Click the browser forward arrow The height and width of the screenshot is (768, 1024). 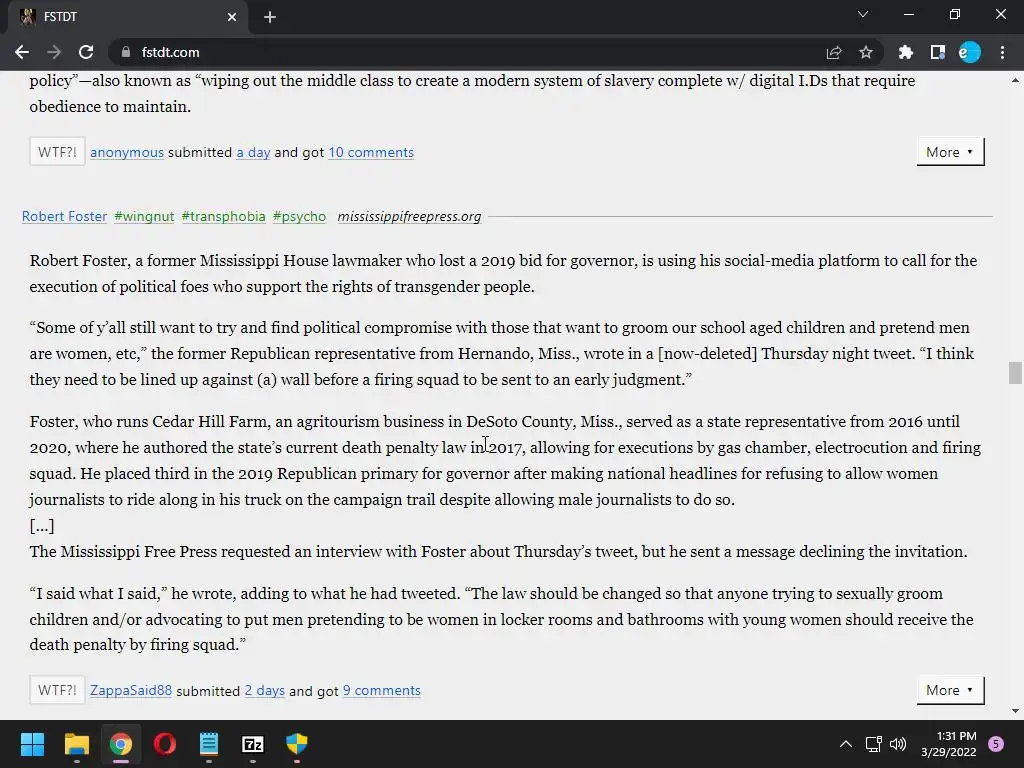pos(54,52)
